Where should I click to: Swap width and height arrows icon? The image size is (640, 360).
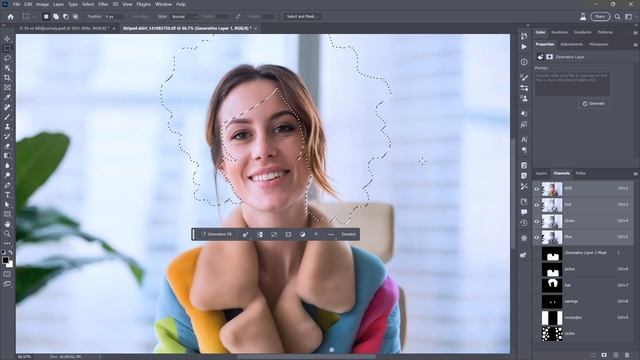point(238,17)
